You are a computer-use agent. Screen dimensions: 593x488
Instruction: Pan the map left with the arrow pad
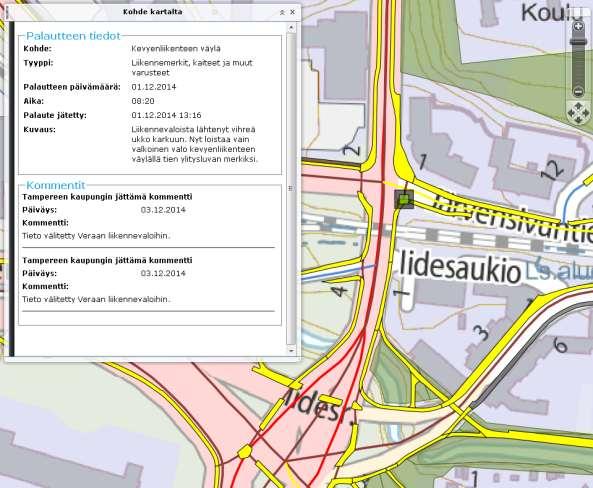[571, 113]
